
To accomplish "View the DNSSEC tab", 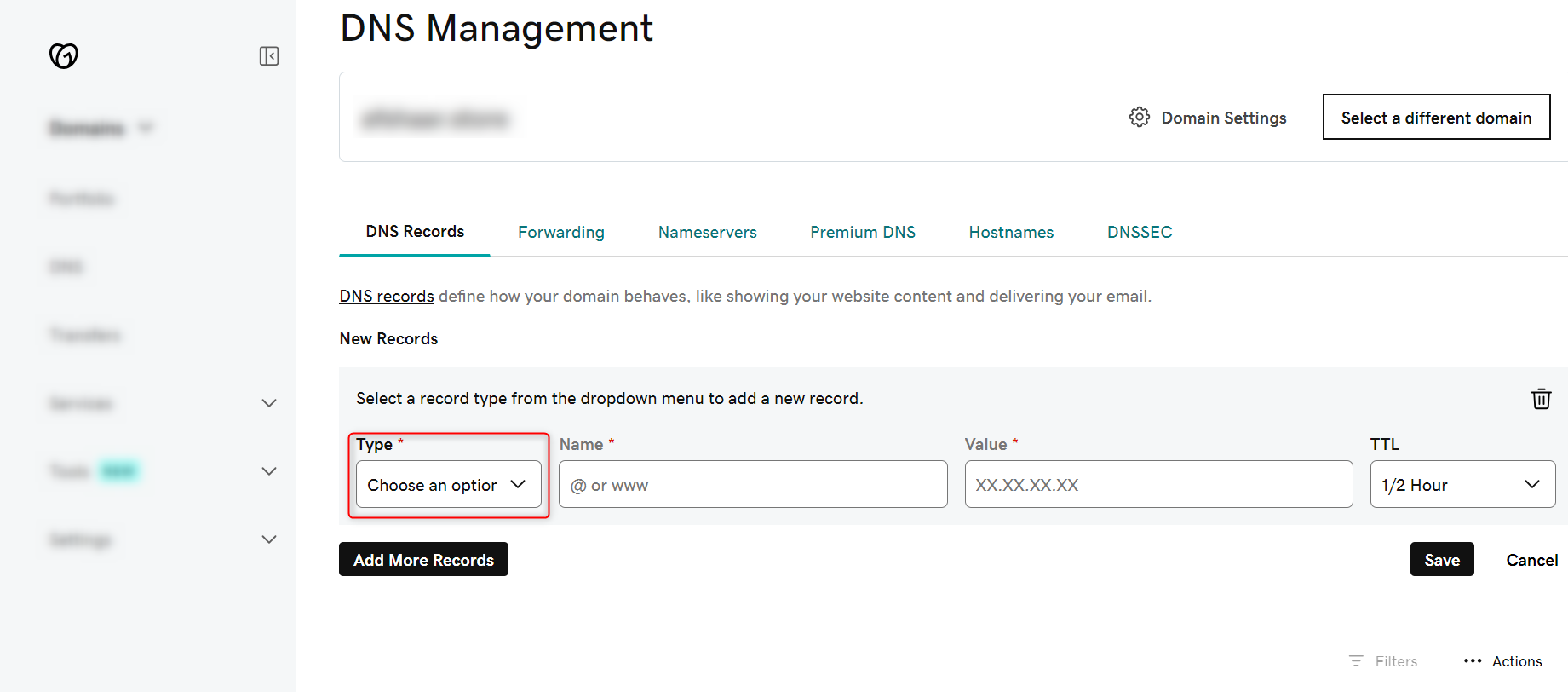I will coord(1139,232).
